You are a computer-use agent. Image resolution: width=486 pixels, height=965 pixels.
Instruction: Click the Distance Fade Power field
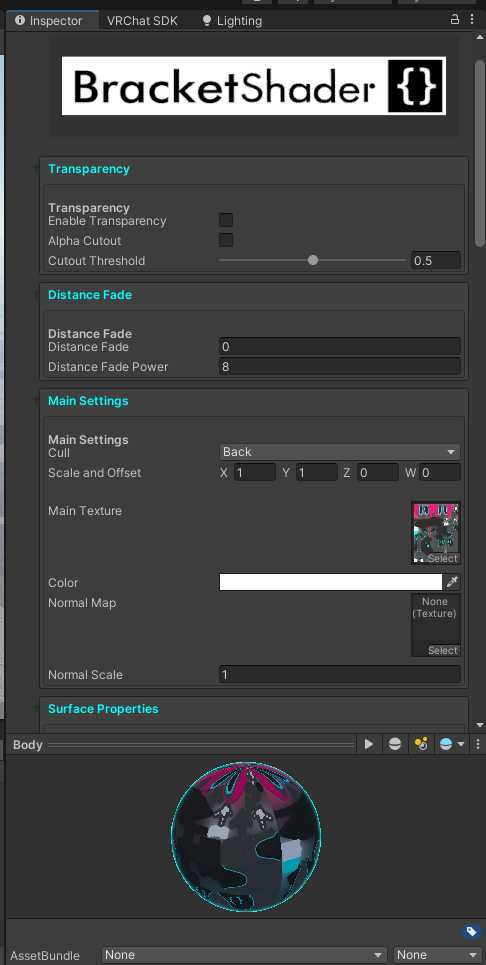340,366
